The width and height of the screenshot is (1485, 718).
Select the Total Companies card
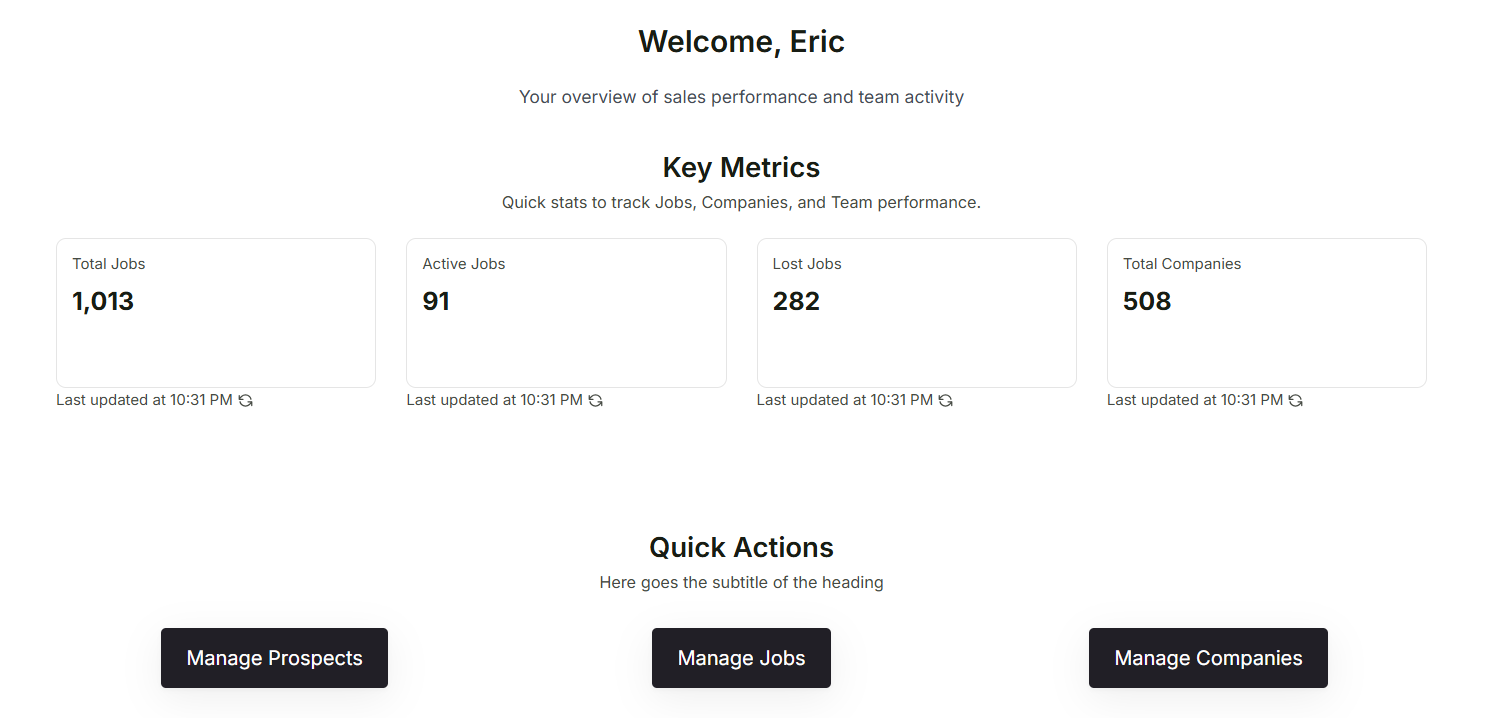[1266, 312]
